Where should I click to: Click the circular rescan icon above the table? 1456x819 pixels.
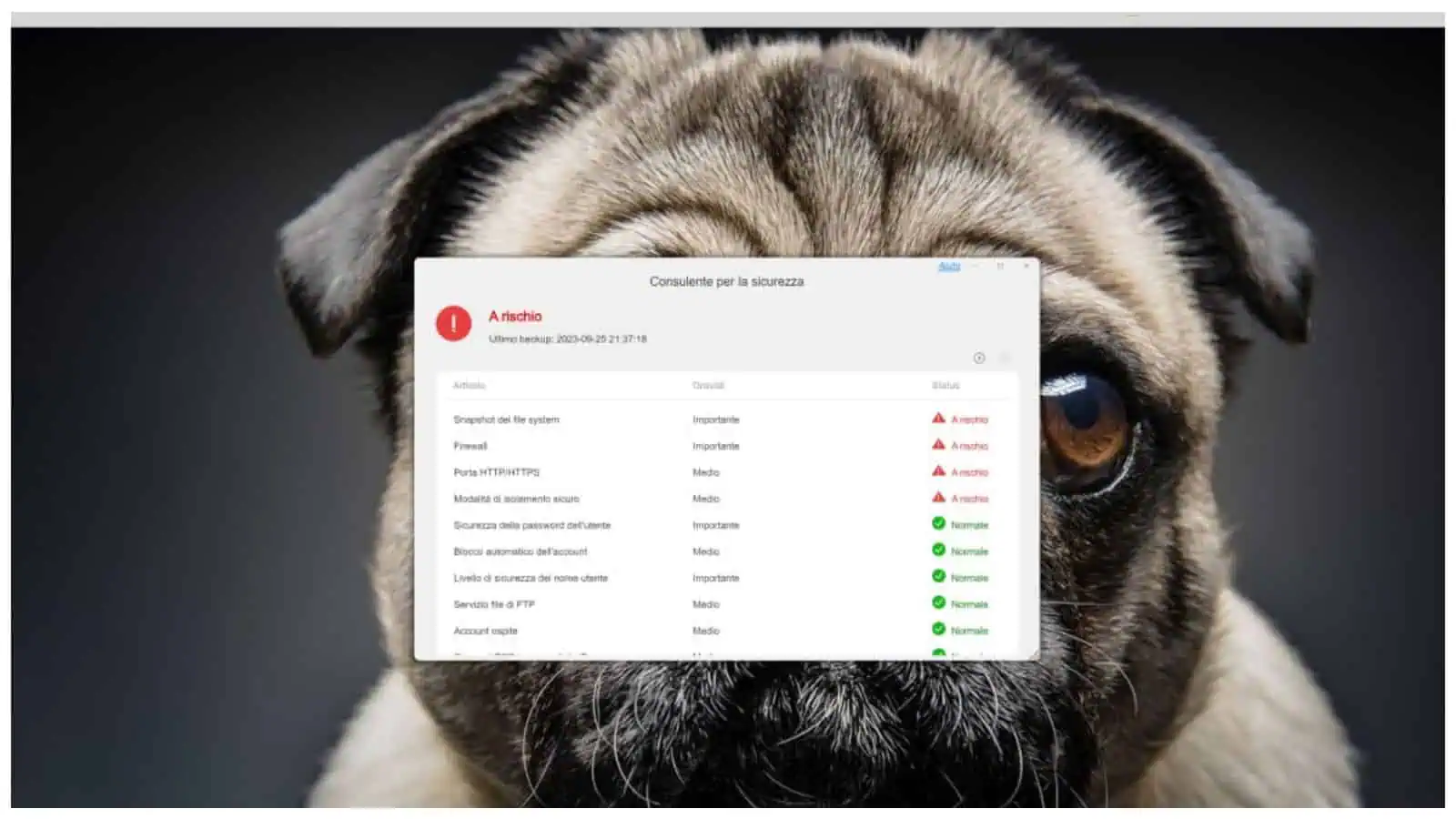pos(979,358)
